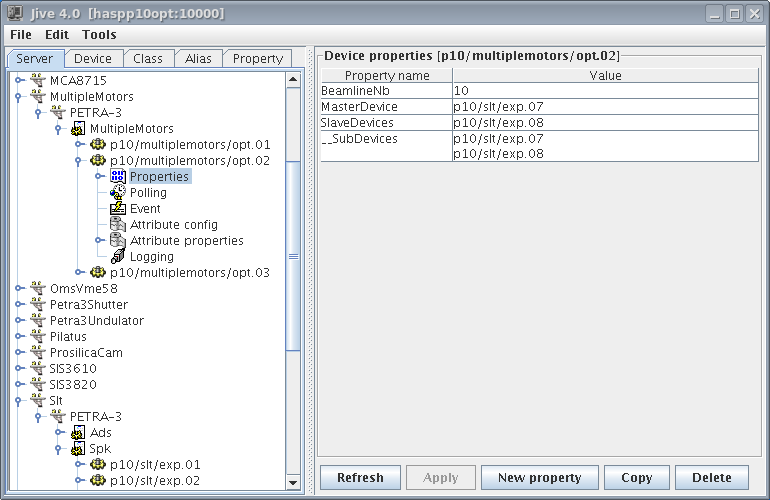The width and height of the screenshot is (770, 500).
Task: Open the Edit menu
Action: 56,34
